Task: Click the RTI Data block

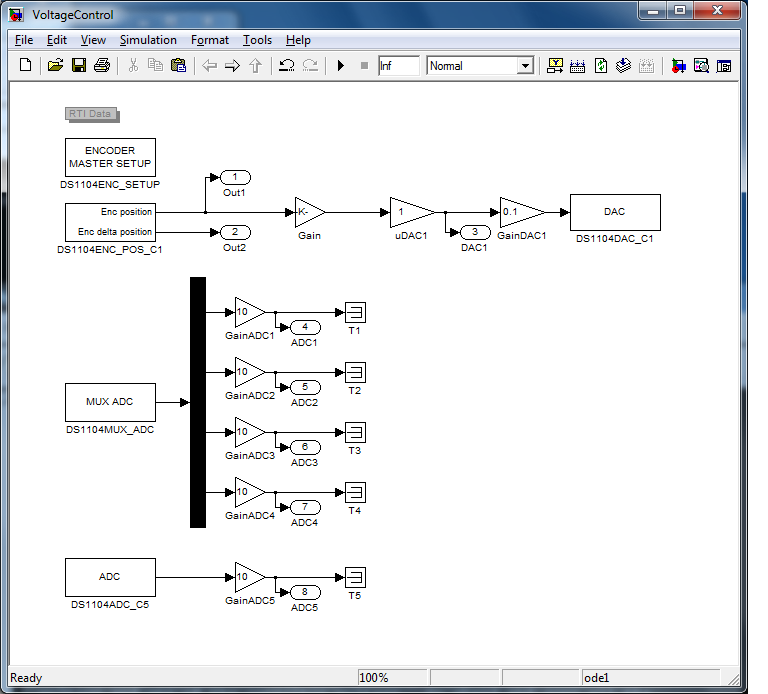Action: click(92, 114)
